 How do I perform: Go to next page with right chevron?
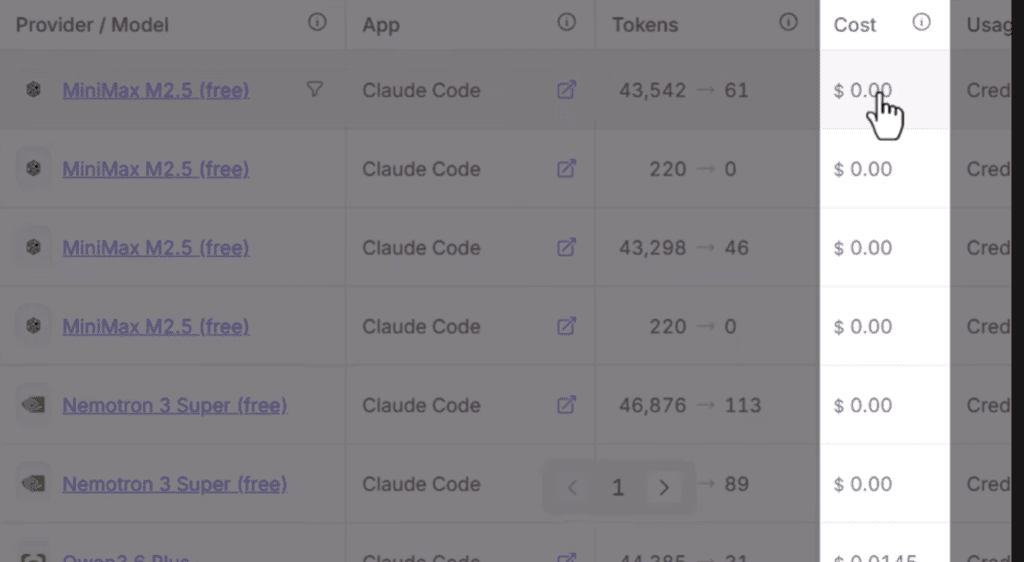click(x=664, y=488)
